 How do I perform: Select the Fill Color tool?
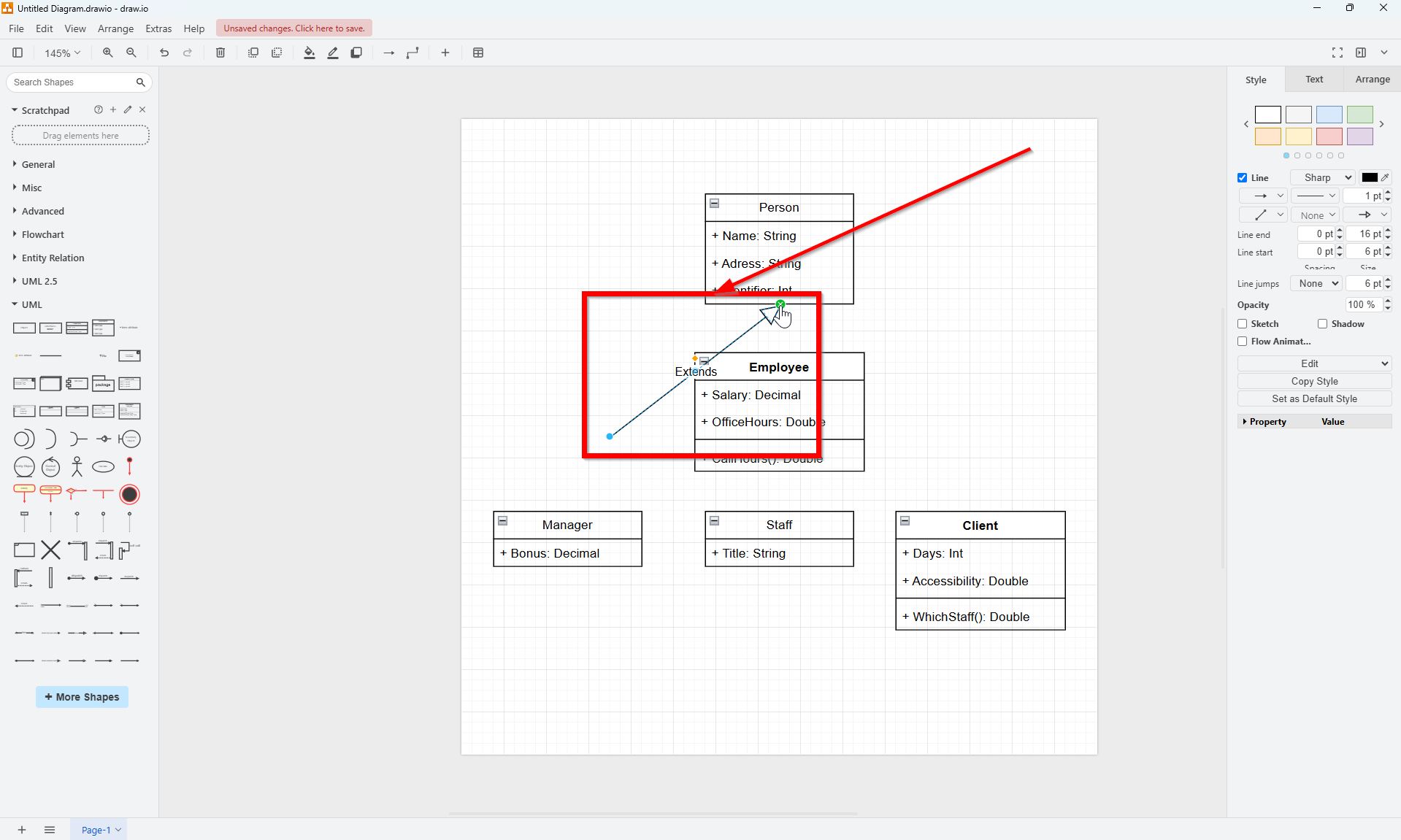pyautogui.click(x=308, y=53)
